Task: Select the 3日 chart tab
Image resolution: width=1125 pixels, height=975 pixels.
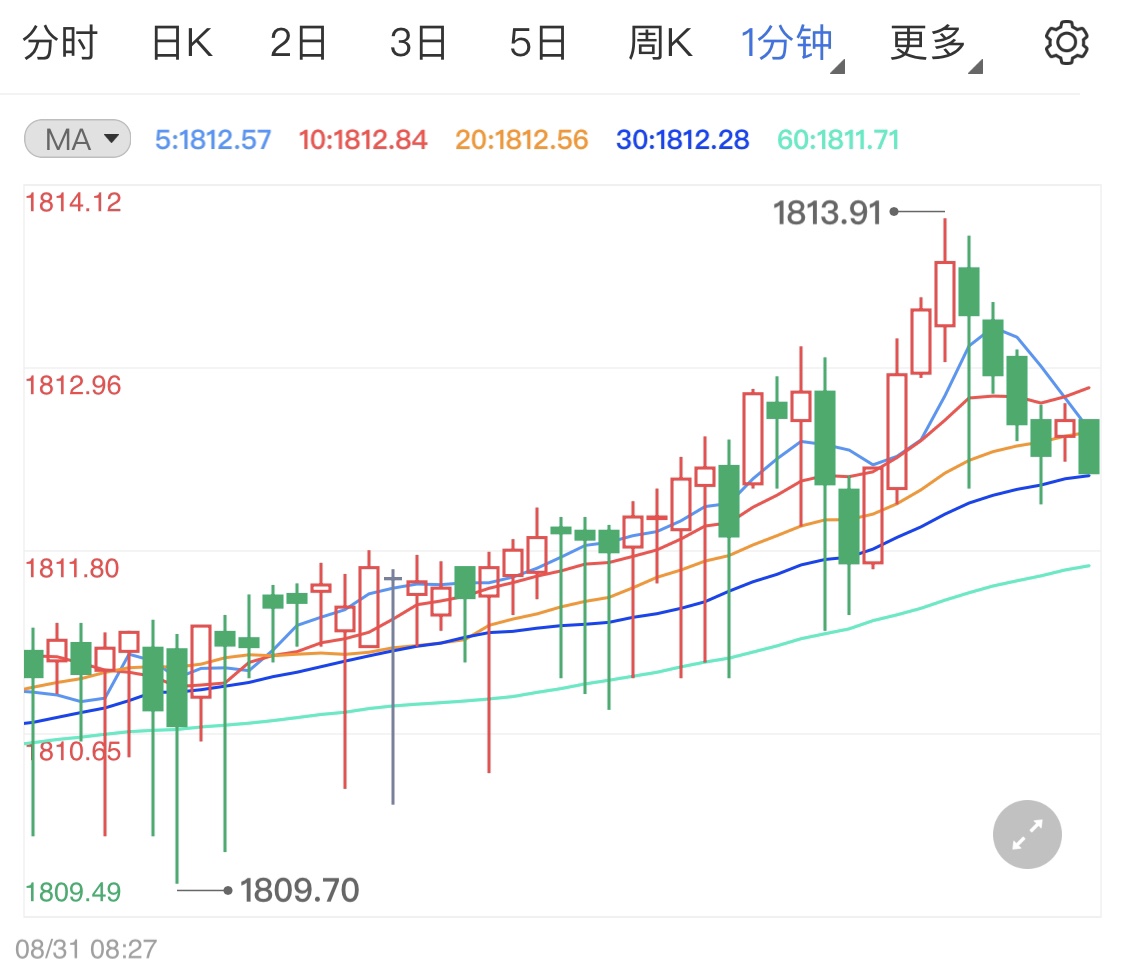Action: click(x=418, y=43)
